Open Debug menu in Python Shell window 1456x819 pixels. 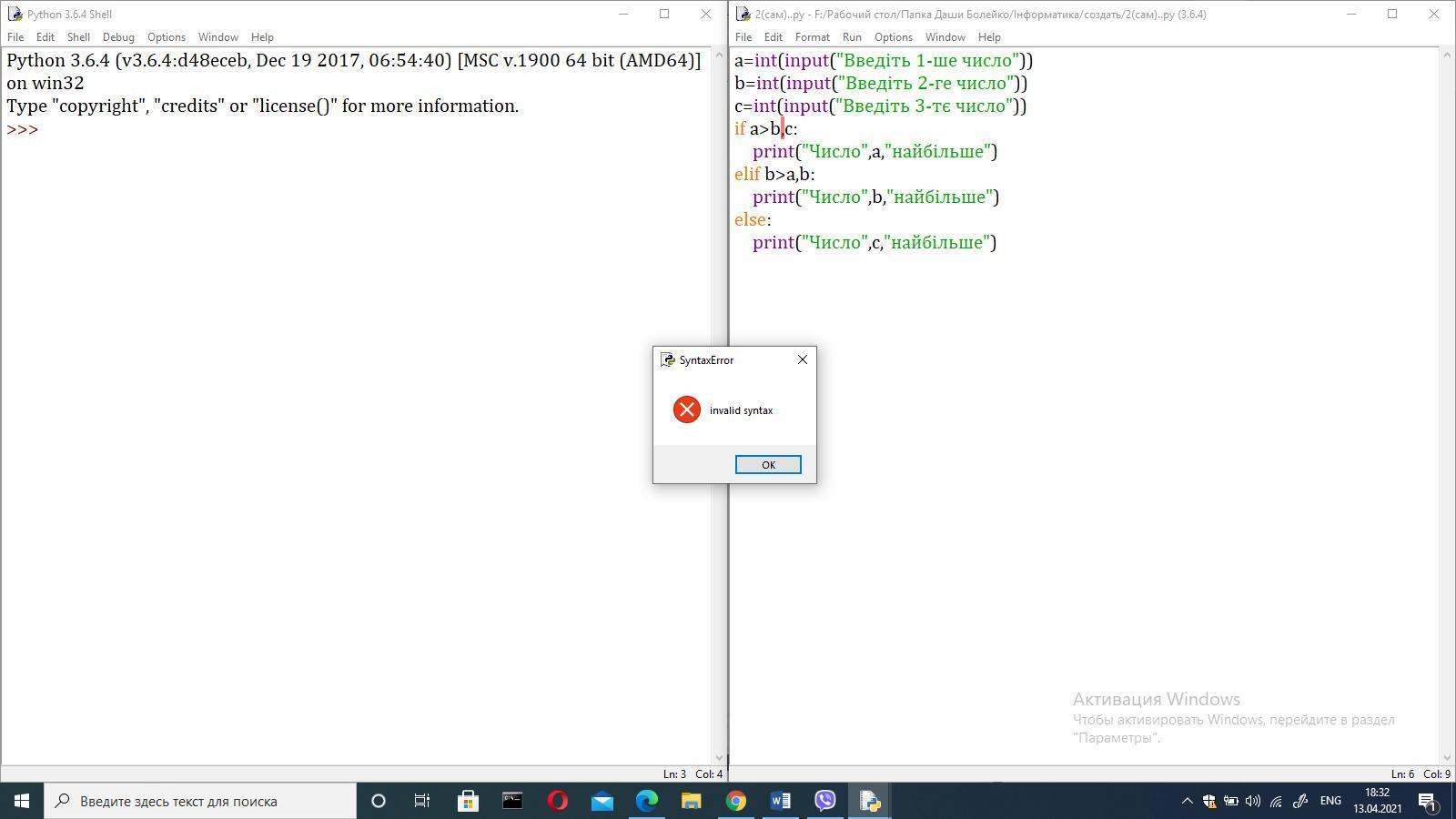pos(118,37)
